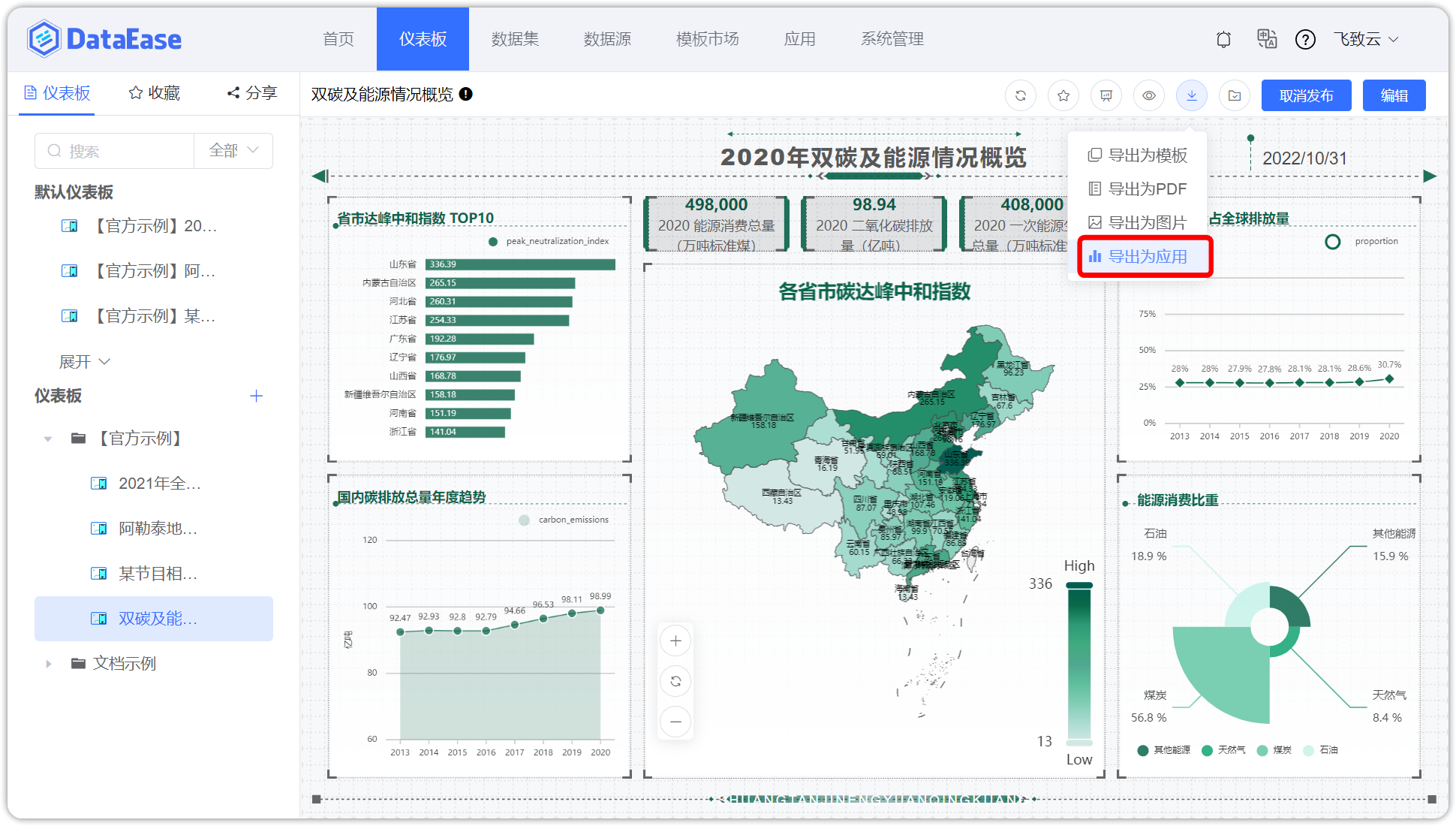1456x826 pixels.
Task: Click the 取消发布 button
Action: 1306,95
